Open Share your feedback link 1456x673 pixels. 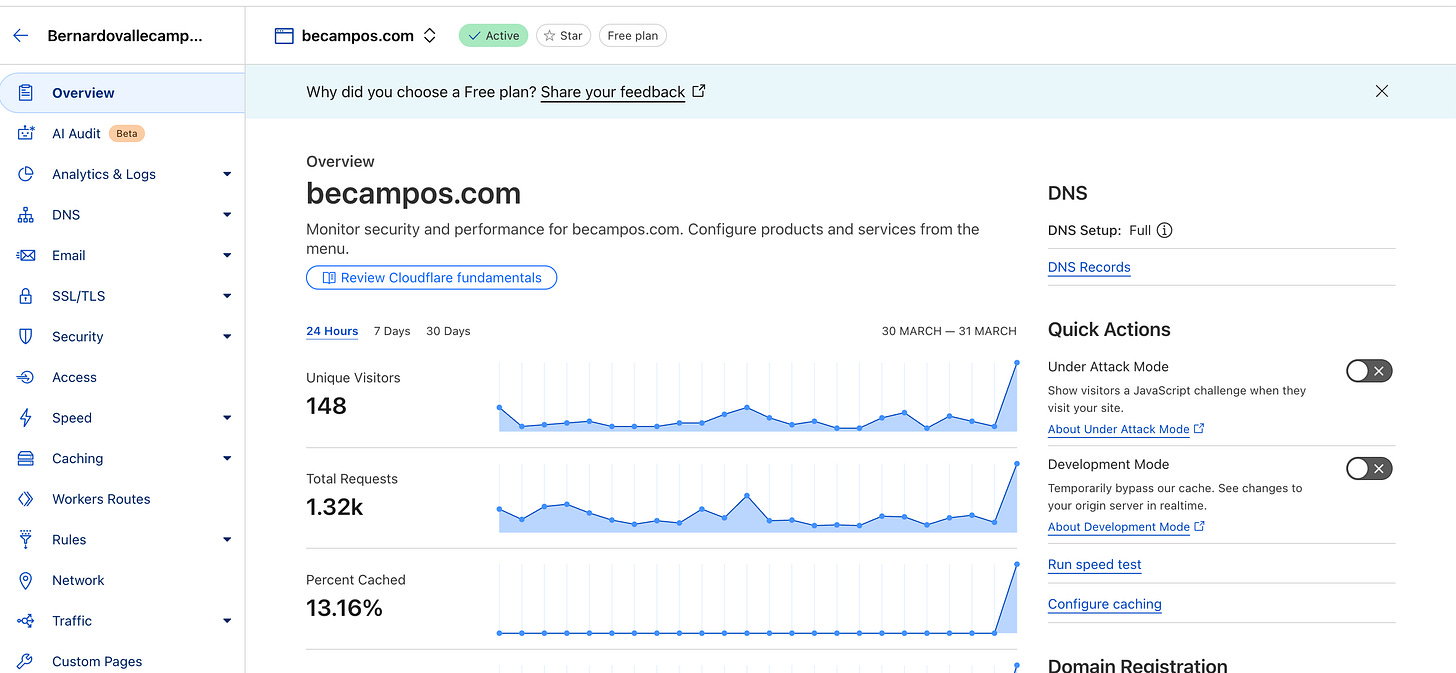613,92
